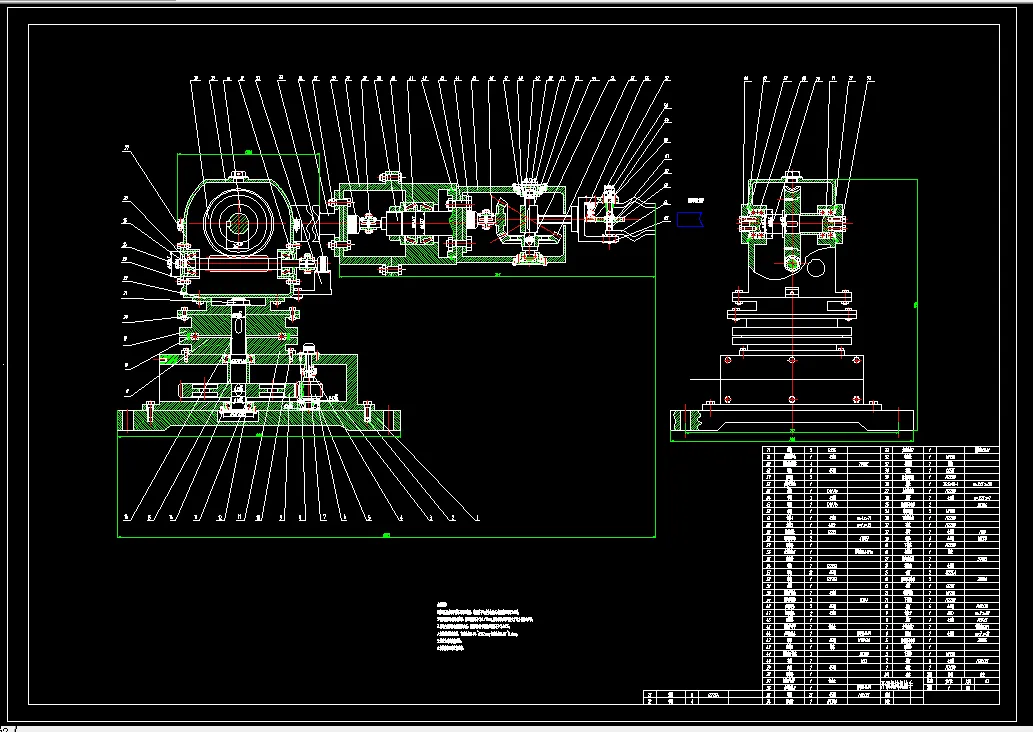
Task: Select the parts list table
Action: tap(881, 575)
